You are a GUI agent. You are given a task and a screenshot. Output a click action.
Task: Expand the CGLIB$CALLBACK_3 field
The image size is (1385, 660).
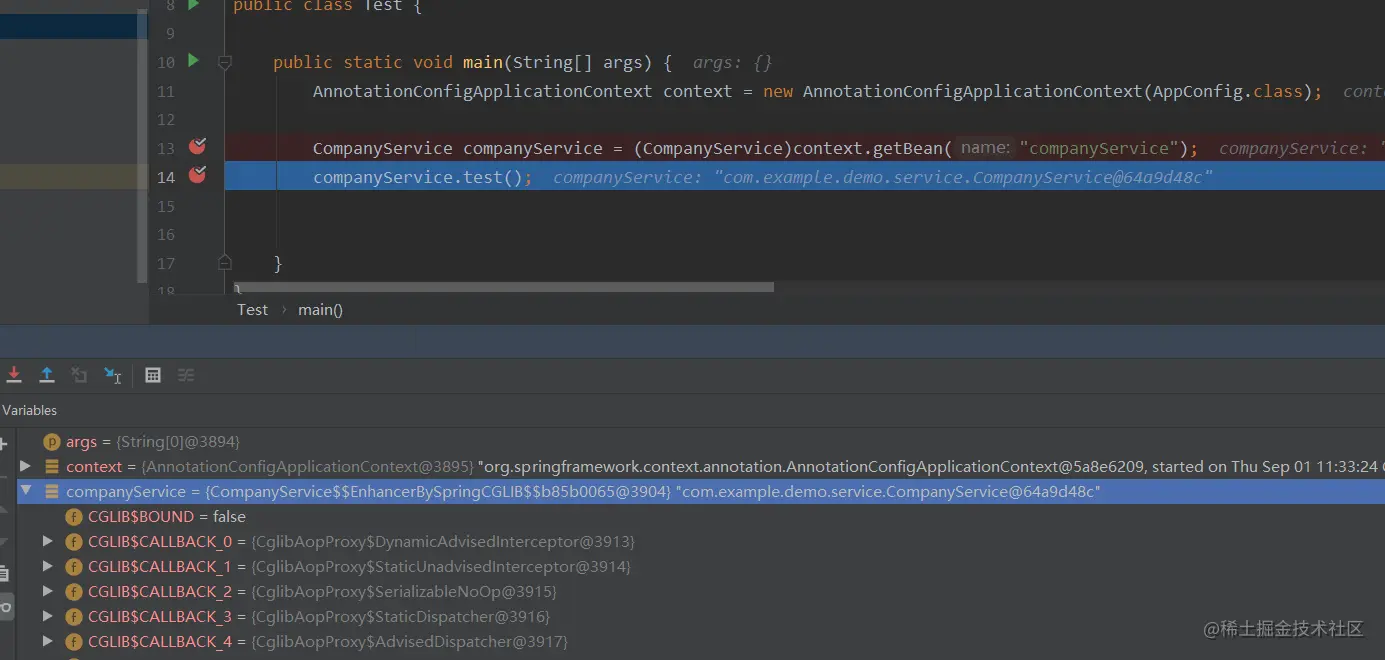(48, 616)
